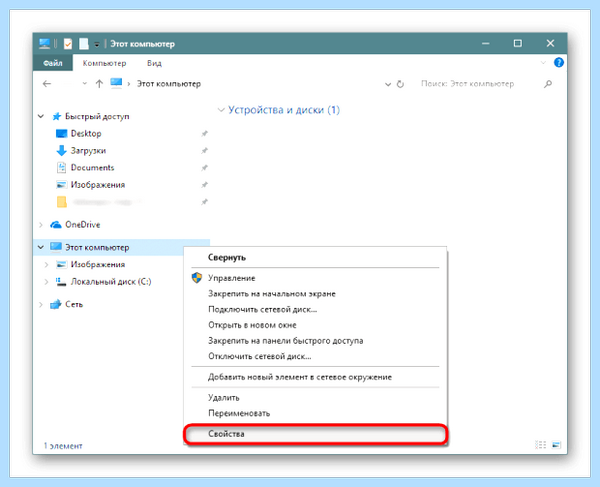Viewport: 600px width, 487px height.
Task: Click the help question mark icon
Action: [558, 62]
